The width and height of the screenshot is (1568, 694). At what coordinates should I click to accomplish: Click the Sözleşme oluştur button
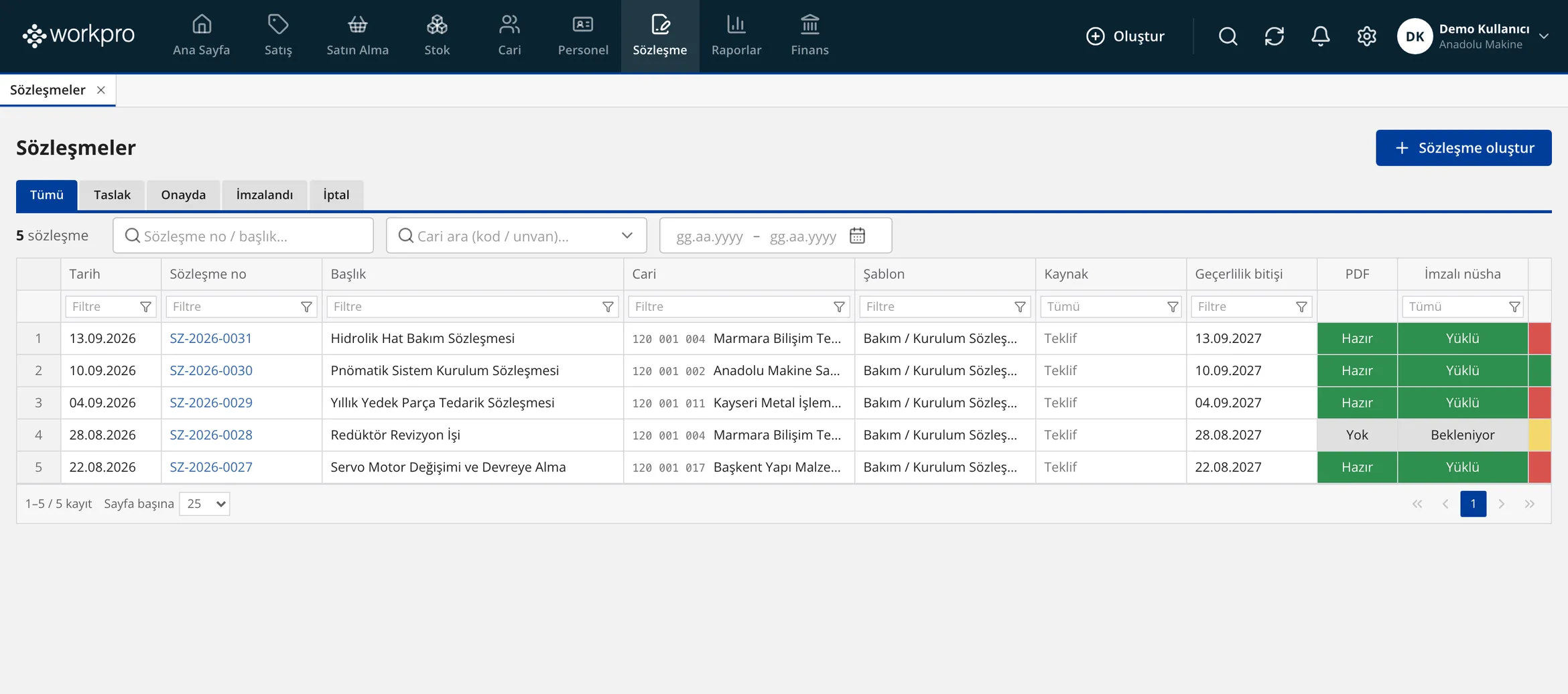point(1463,148)
